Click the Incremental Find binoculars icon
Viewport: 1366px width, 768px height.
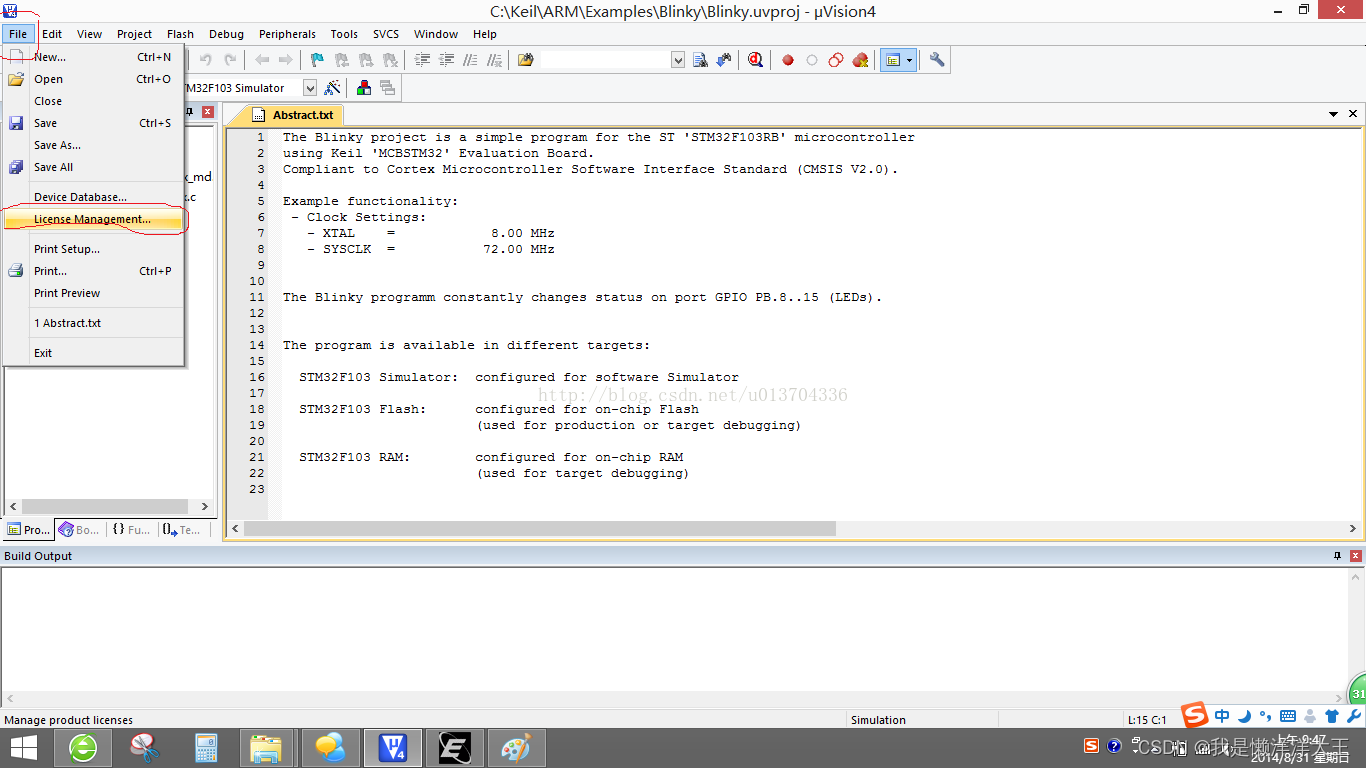(x=723, y=60)
